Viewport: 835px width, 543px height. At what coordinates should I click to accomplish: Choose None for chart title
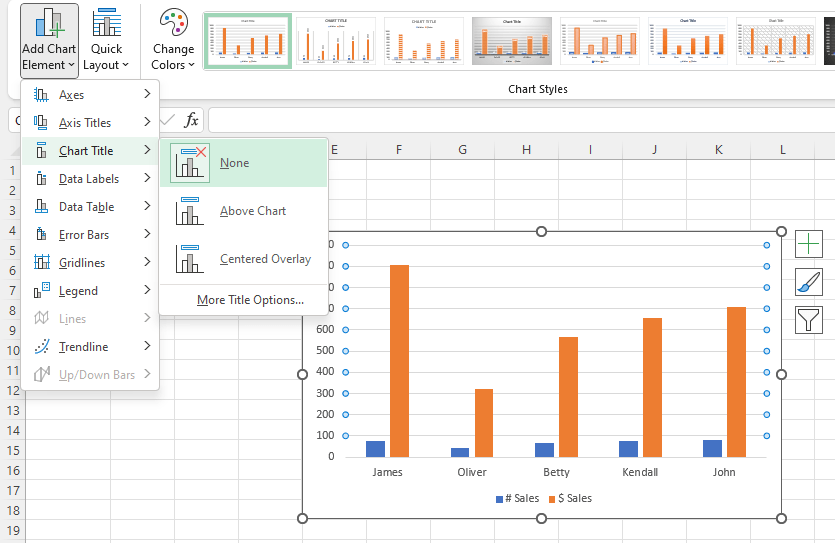[243, 163]
